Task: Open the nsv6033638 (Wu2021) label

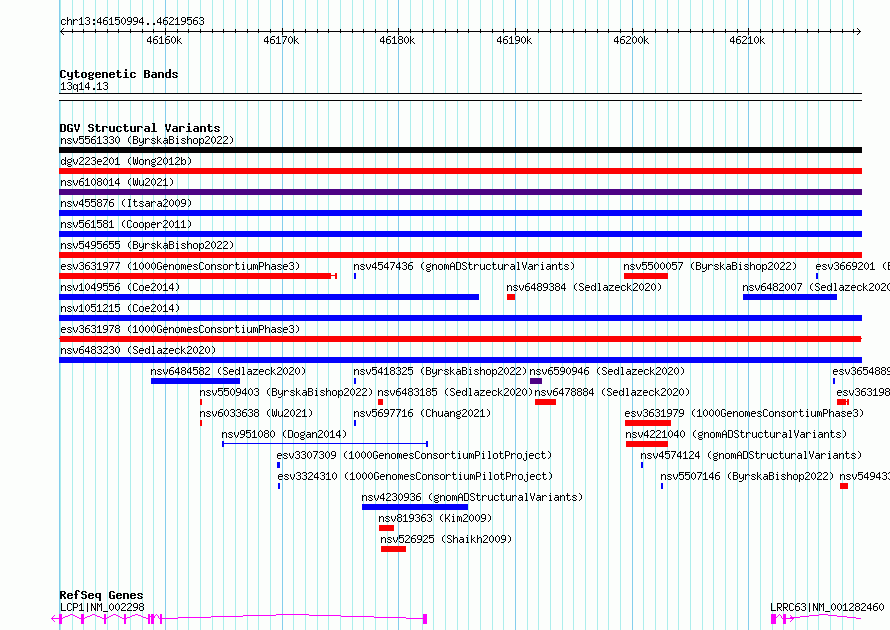Action: 256,413
